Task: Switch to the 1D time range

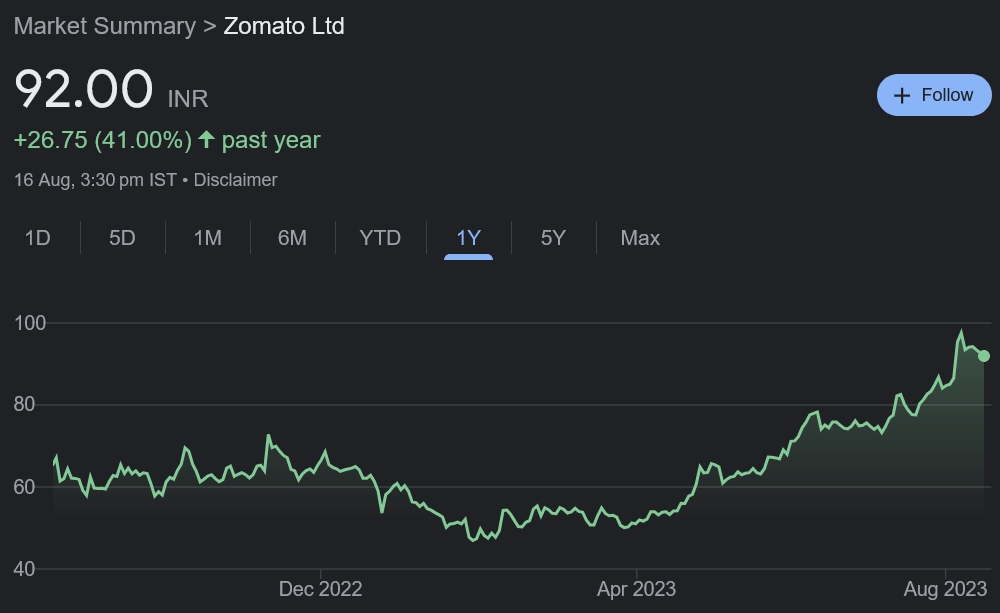Action: point(38,238)
